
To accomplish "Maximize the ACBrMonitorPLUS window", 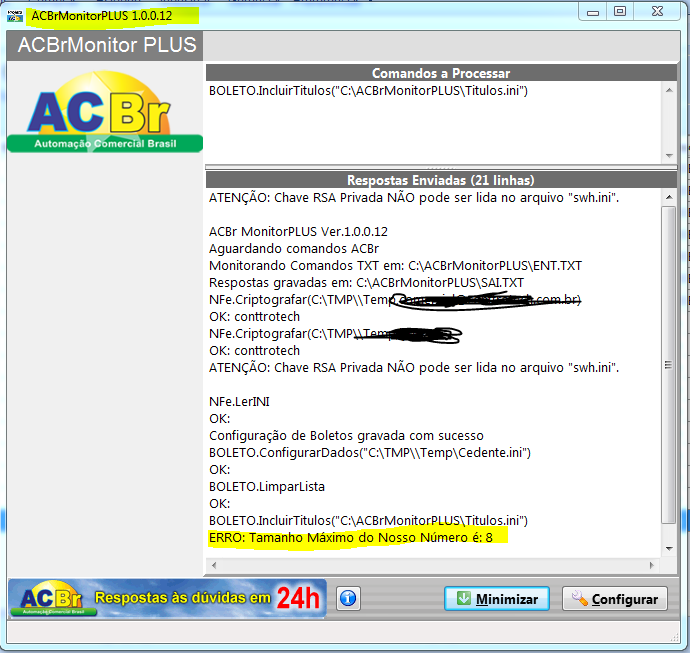I will pyautogui.click(x=620, y=12).
